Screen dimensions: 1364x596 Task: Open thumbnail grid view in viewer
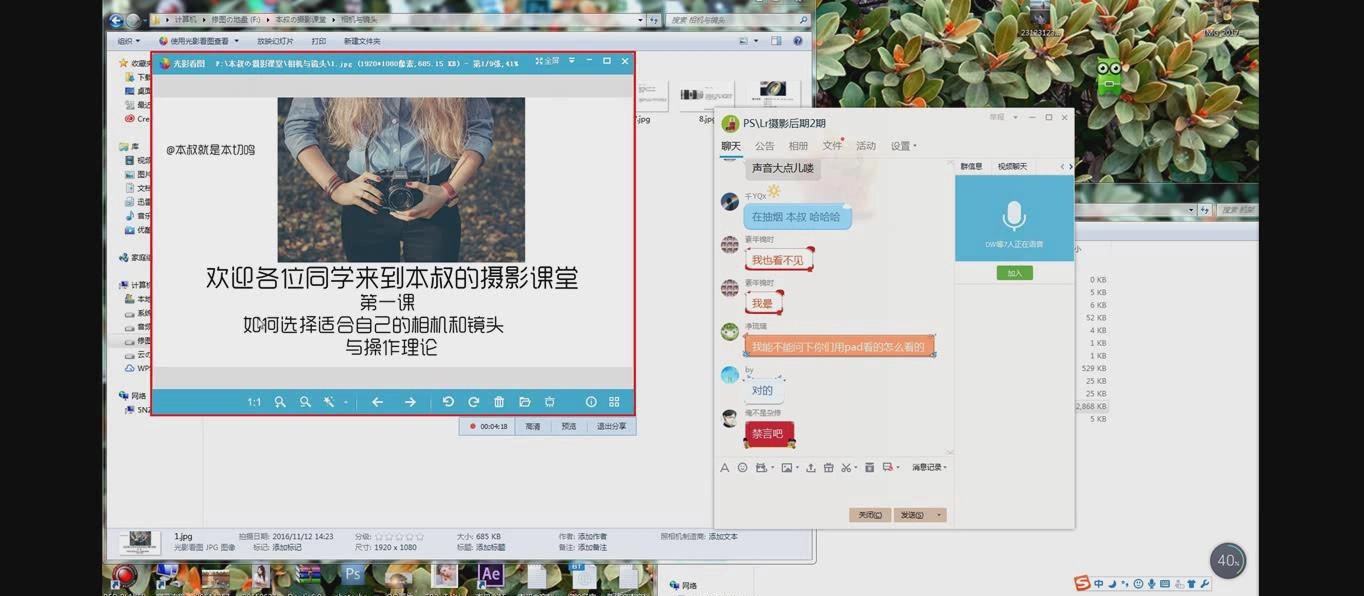click(x=614, y=402)
